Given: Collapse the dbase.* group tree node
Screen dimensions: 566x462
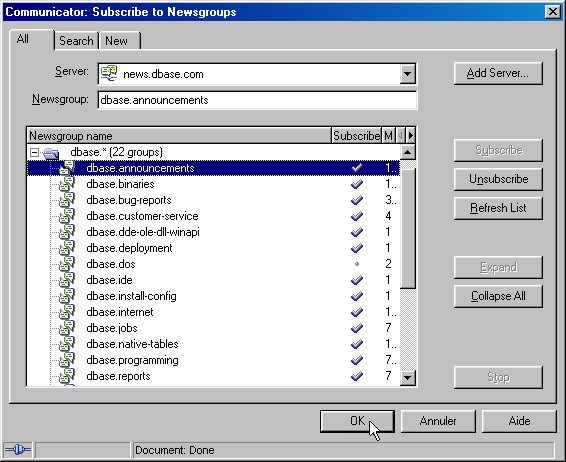Looking at the screenshot, I should tap(34, 153).
